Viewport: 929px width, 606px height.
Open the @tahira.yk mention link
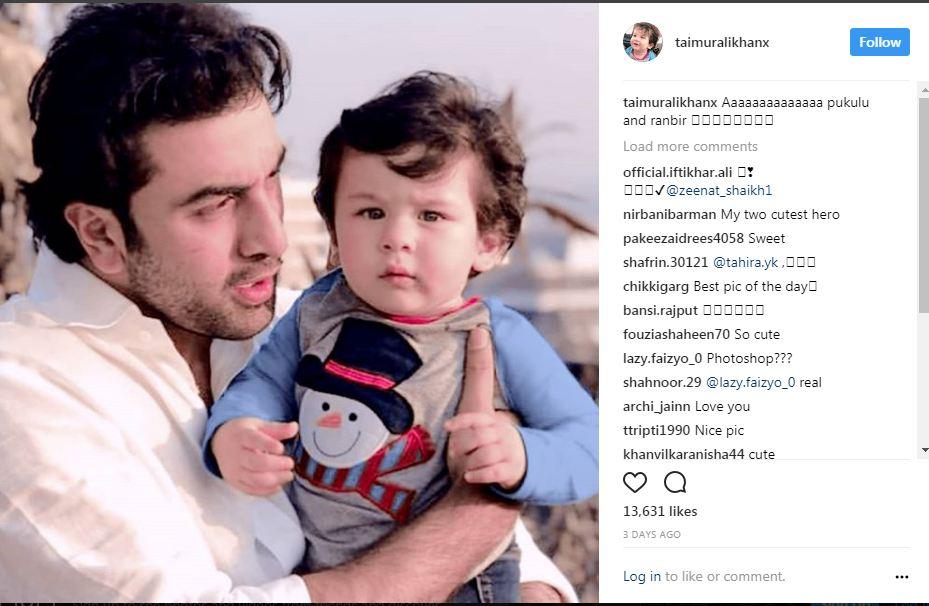click(x=745, y=262)
